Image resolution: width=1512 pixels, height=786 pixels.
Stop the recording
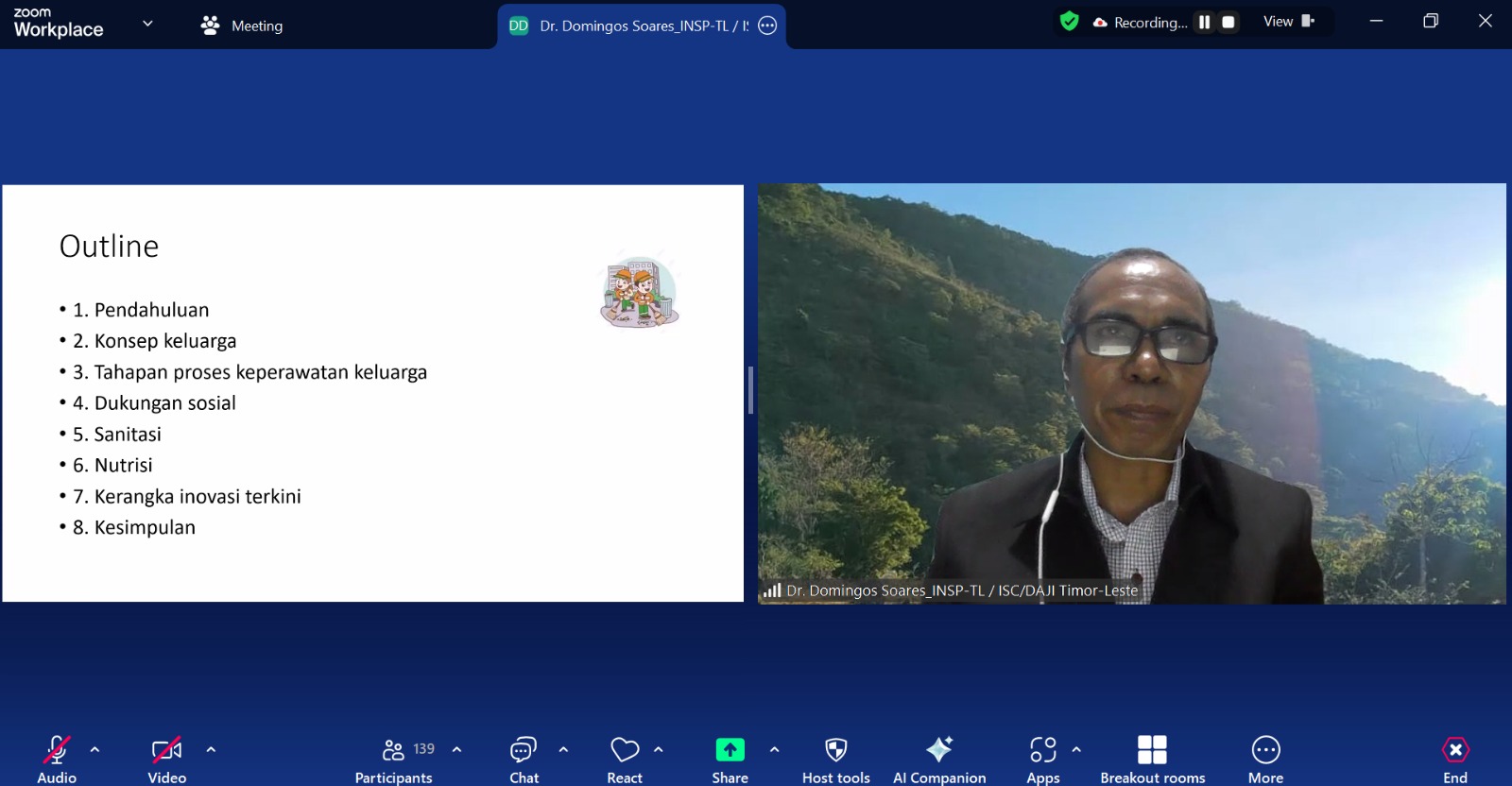tap(1228, 22)
